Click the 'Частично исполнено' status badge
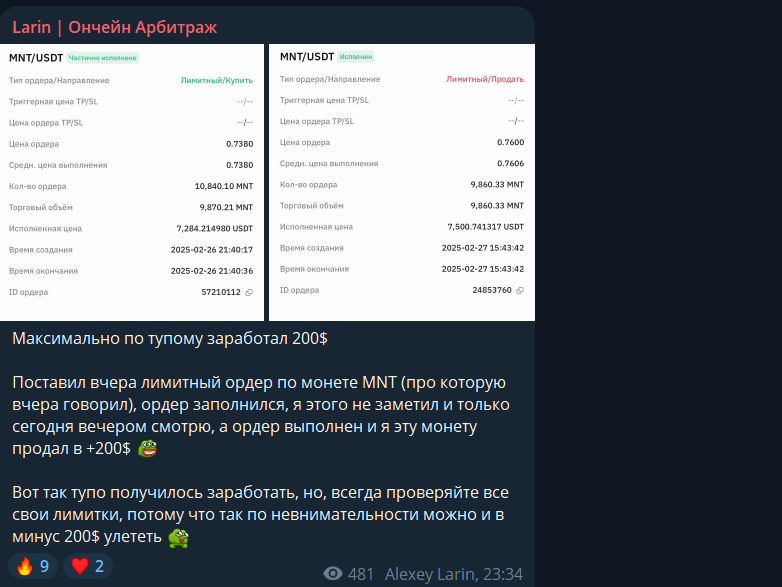The width and height of the screenshot is (782, 587). pos(103,58)
